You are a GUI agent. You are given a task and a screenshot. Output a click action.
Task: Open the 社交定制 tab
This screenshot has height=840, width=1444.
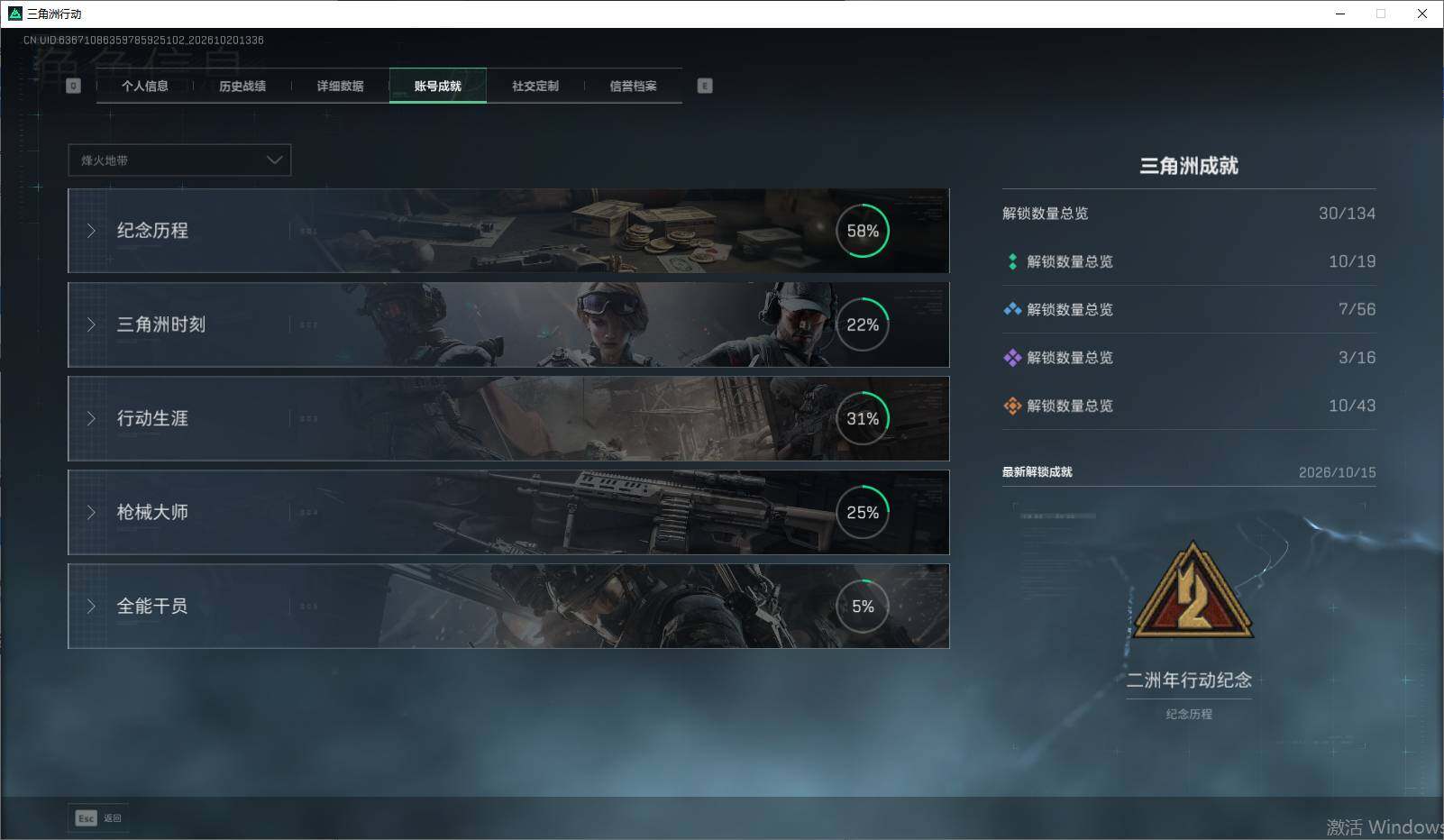pos(535,86)
